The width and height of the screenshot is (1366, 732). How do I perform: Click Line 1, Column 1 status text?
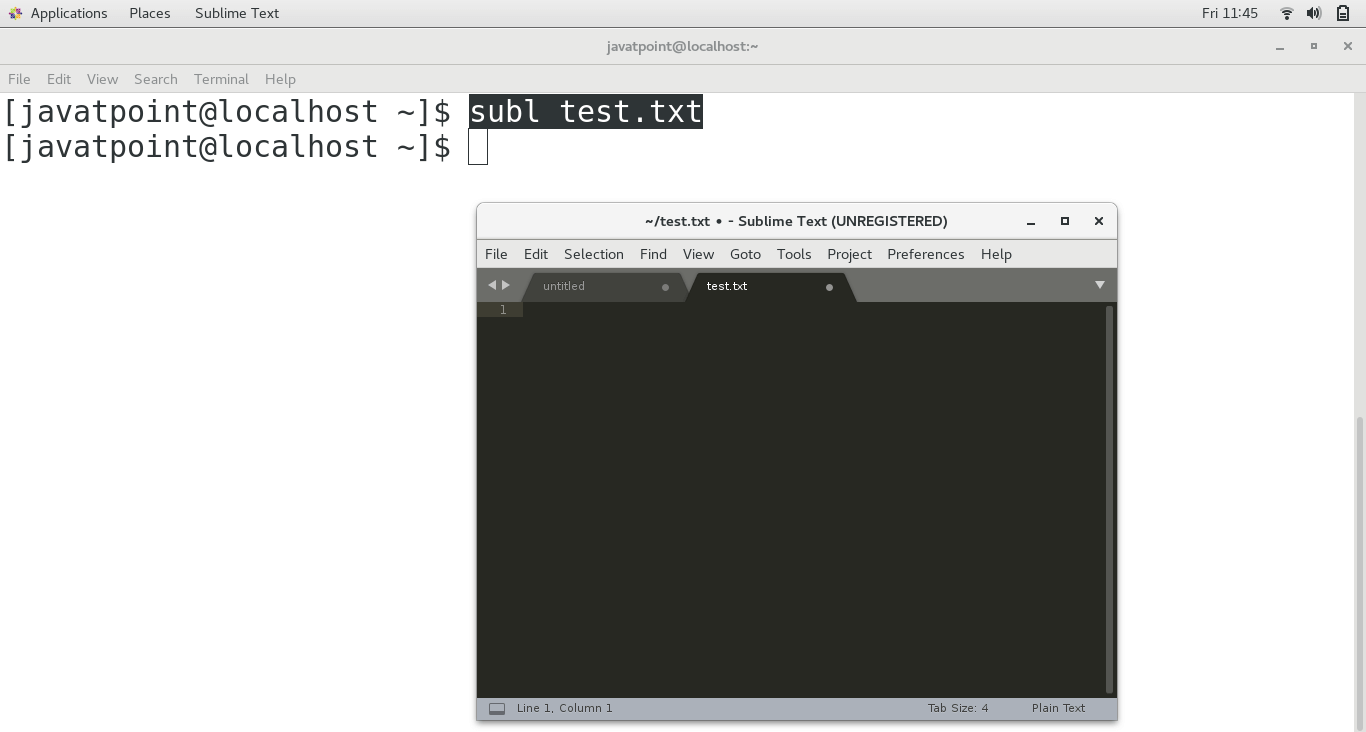tap(564, 708)
